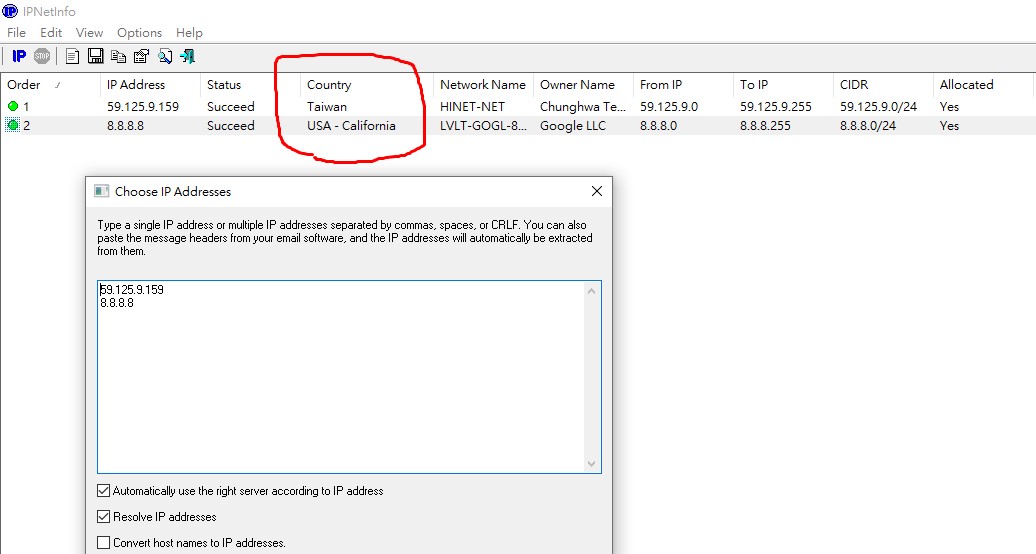Click inside the IP addresses text box
Screen dimensions: 1036x554
tap(340, 380)
